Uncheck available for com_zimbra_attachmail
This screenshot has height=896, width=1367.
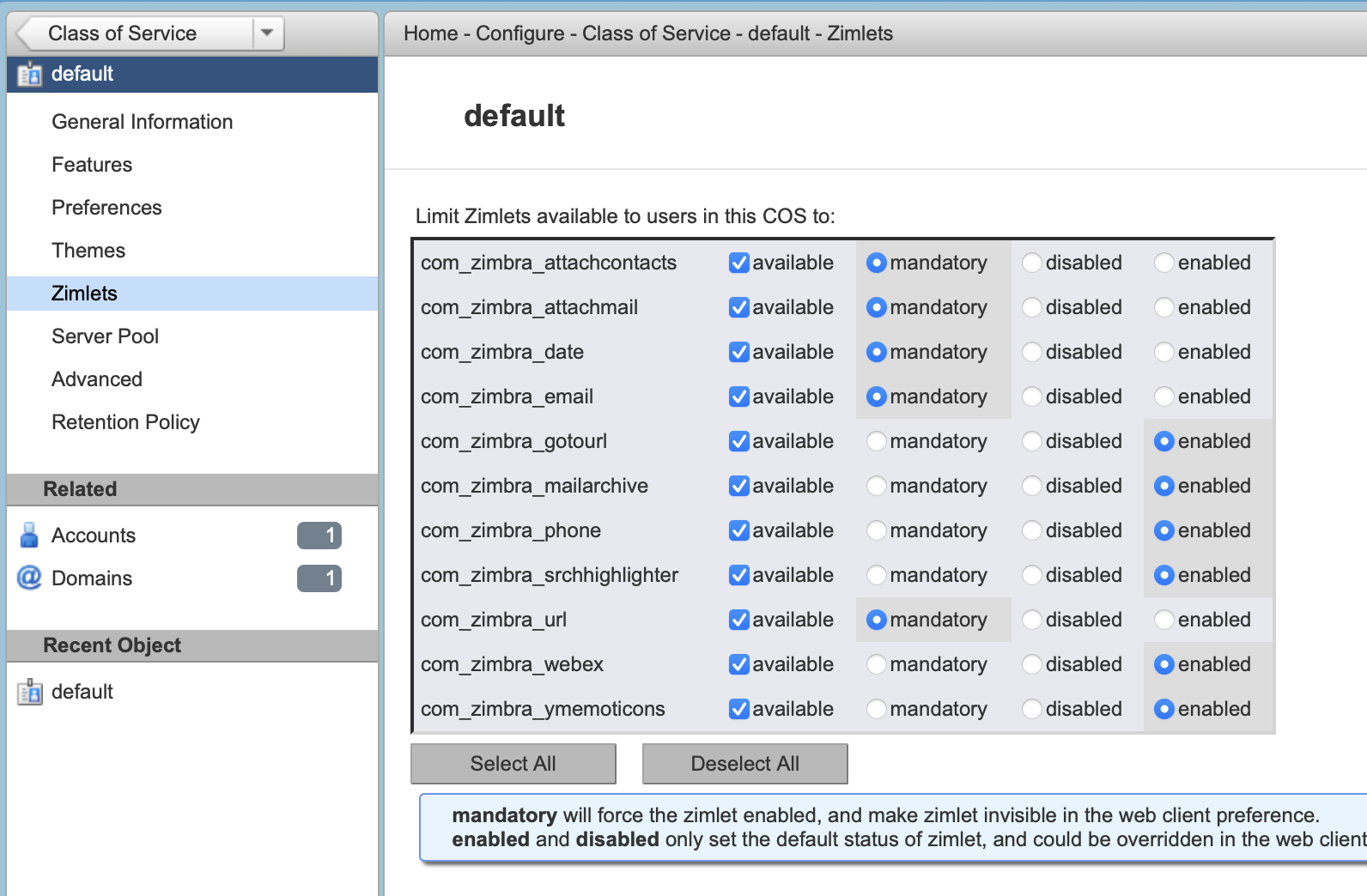pyautogui.click(x=739, y=307)
